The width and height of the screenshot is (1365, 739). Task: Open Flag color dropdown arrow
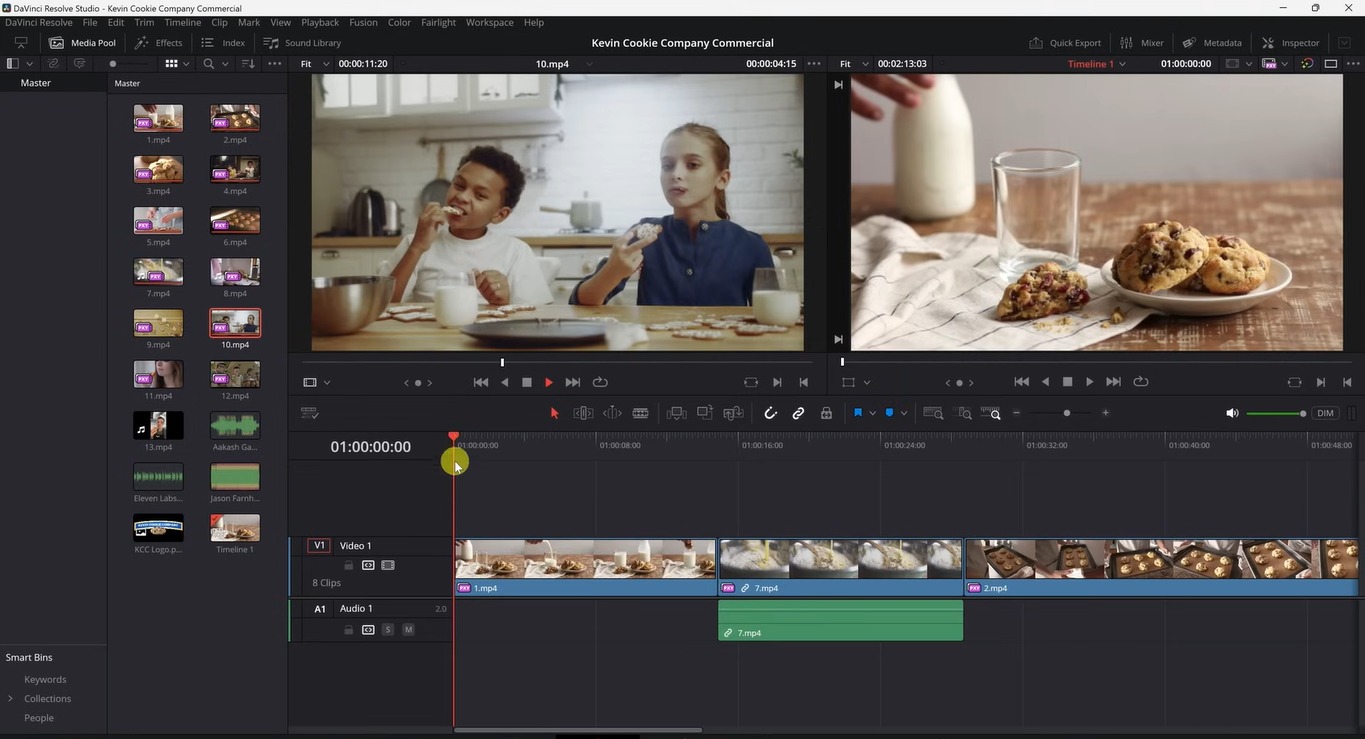872,413
